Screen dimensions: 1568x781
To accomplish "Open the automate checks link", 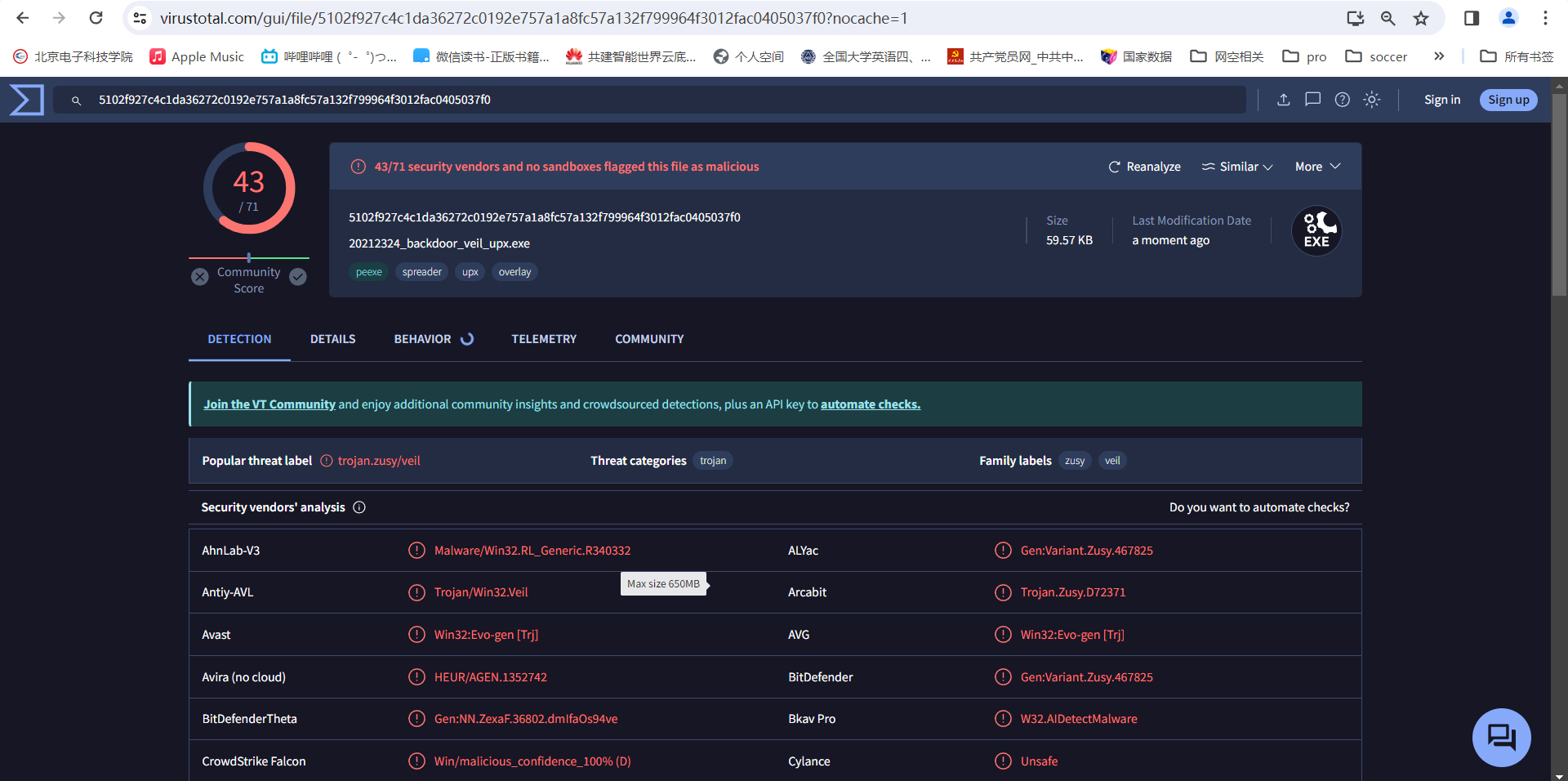I will tap(871, 404).
